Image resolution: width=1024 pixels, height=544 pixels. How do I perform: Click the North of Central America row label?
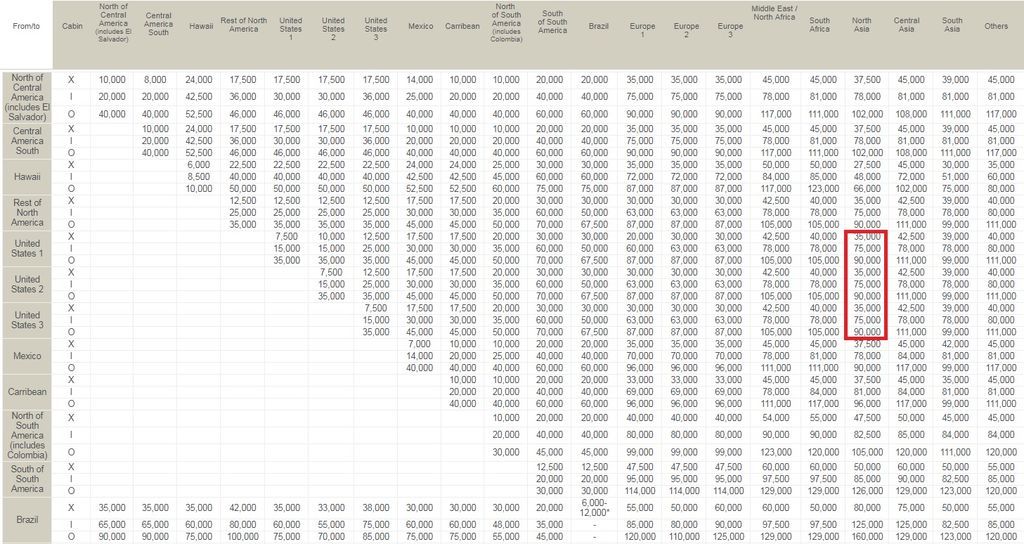(x=27, y=97)
